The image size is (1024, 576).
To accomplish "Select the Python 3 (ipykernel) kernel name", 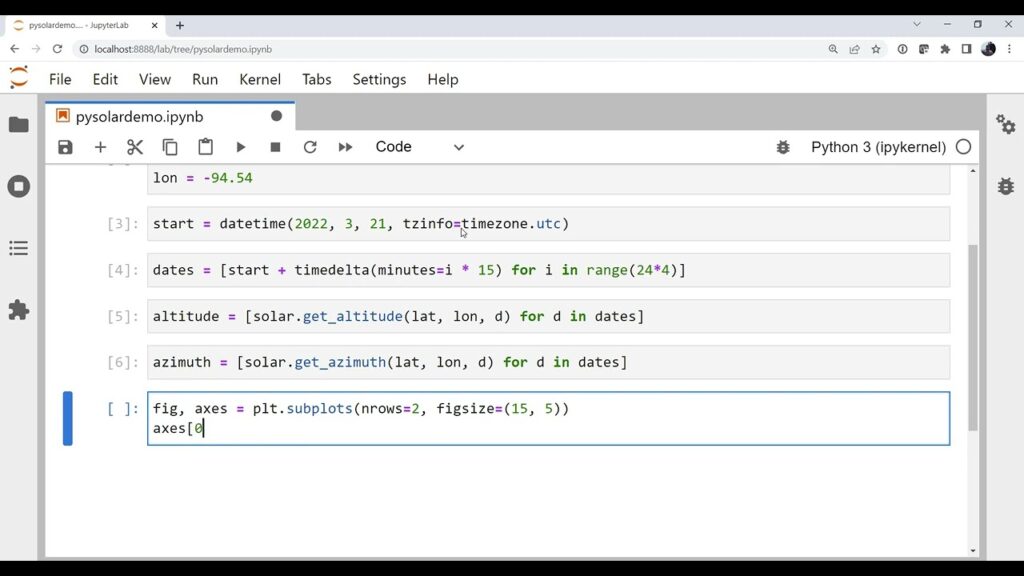I will (878, 146).
